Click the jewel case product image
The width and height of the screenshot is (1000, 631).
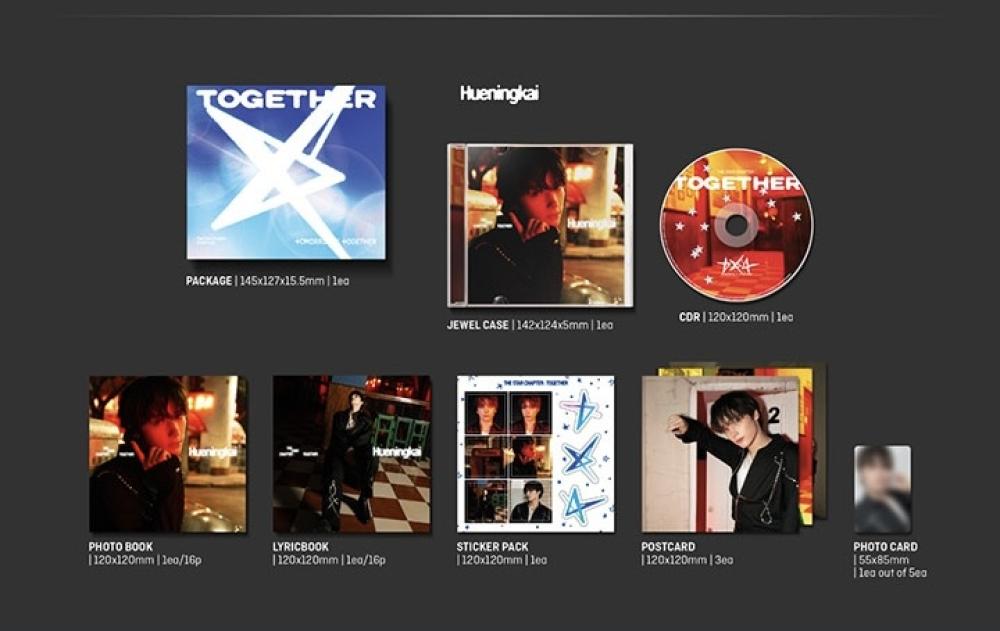(x=540, y=225)
